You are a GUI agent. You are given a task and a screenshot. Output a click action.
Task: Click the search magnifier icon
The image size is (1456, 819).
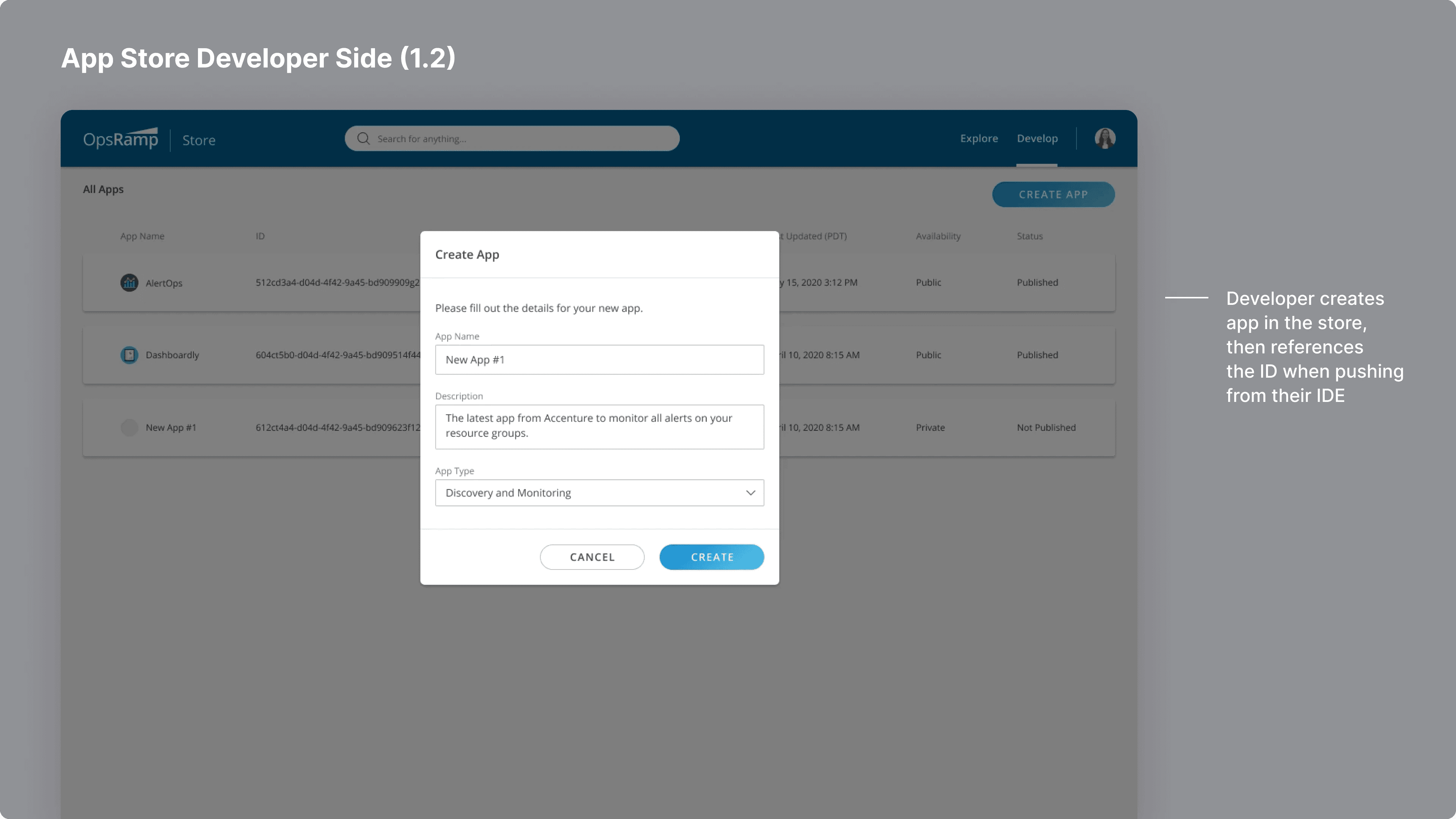[x=364, y=138]
